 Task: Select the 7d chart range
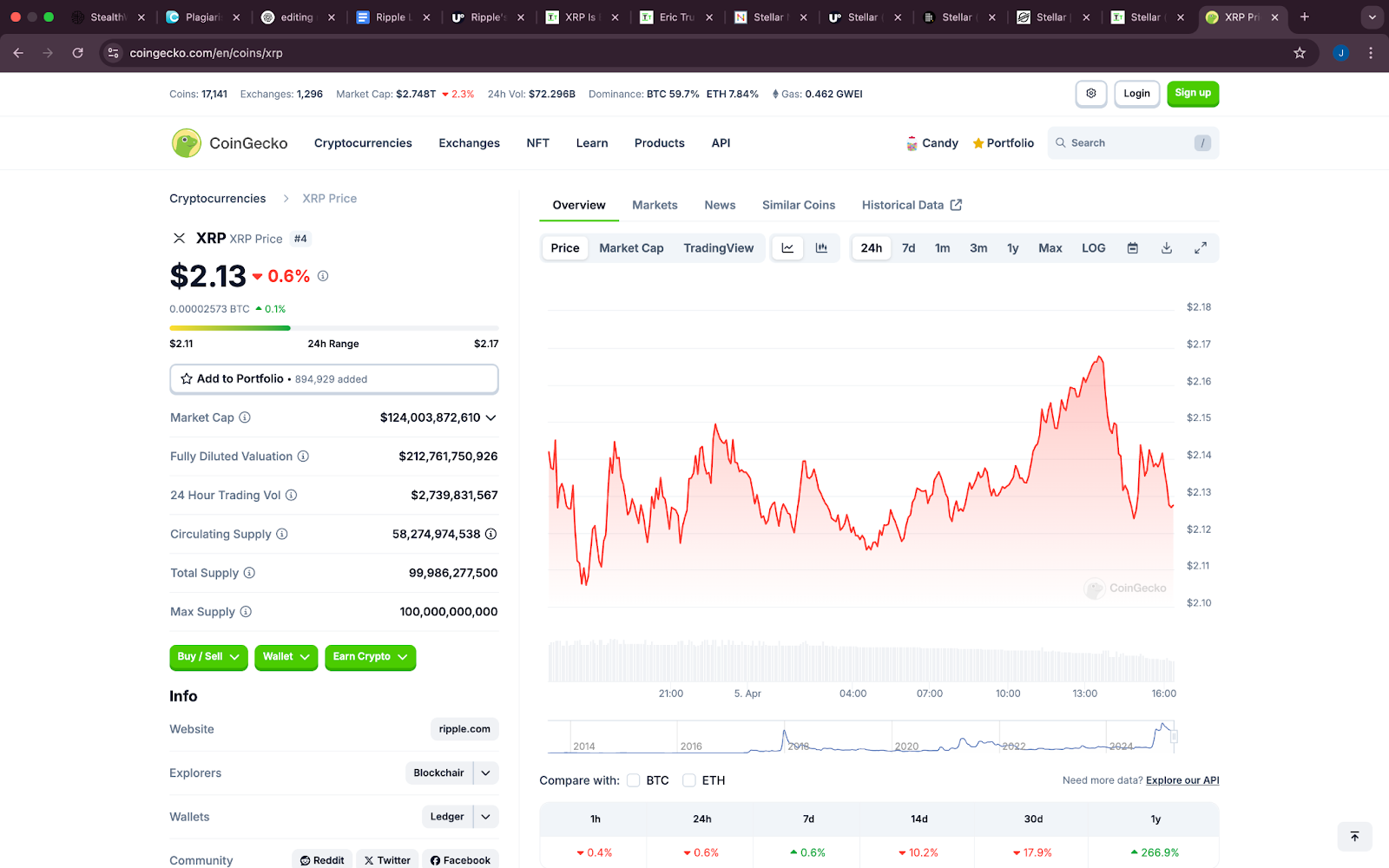[908, 248]
